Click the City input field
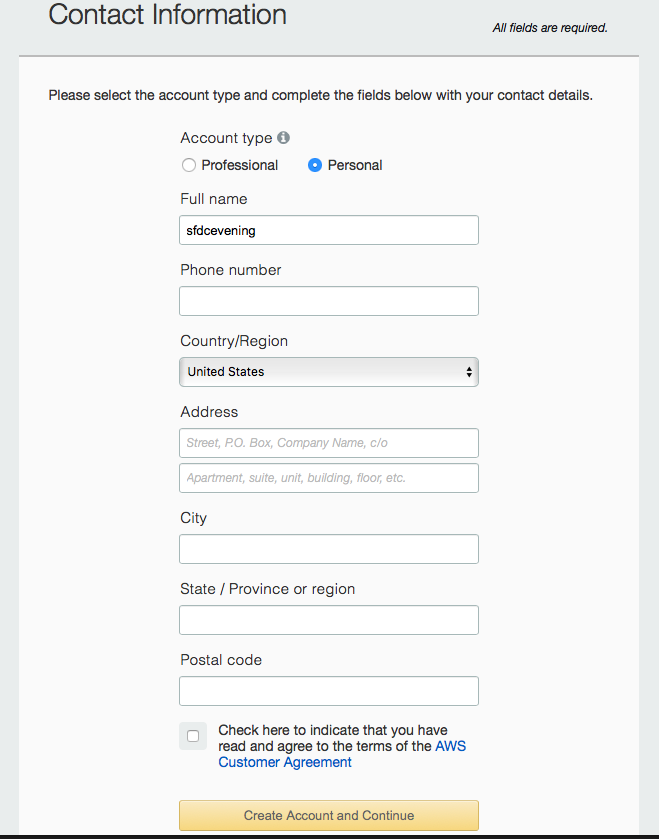 pyautogui.click(x=329, y=549)
